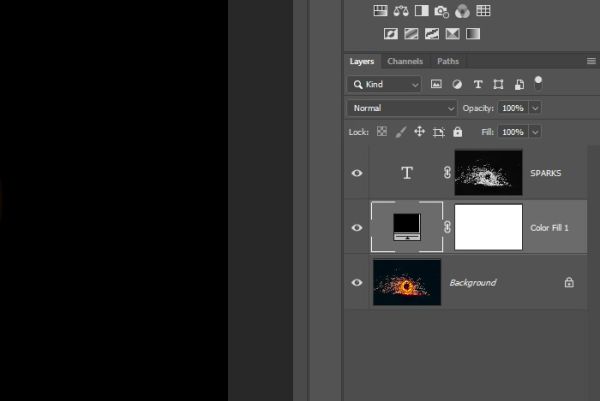600x401 pixels.
Task: Hide the SPARKS layer
Action: (357, 173)
